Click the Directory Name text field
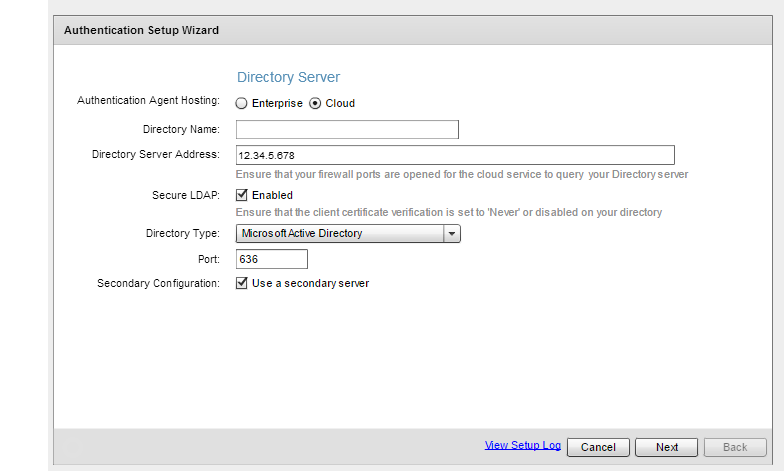 347,129
